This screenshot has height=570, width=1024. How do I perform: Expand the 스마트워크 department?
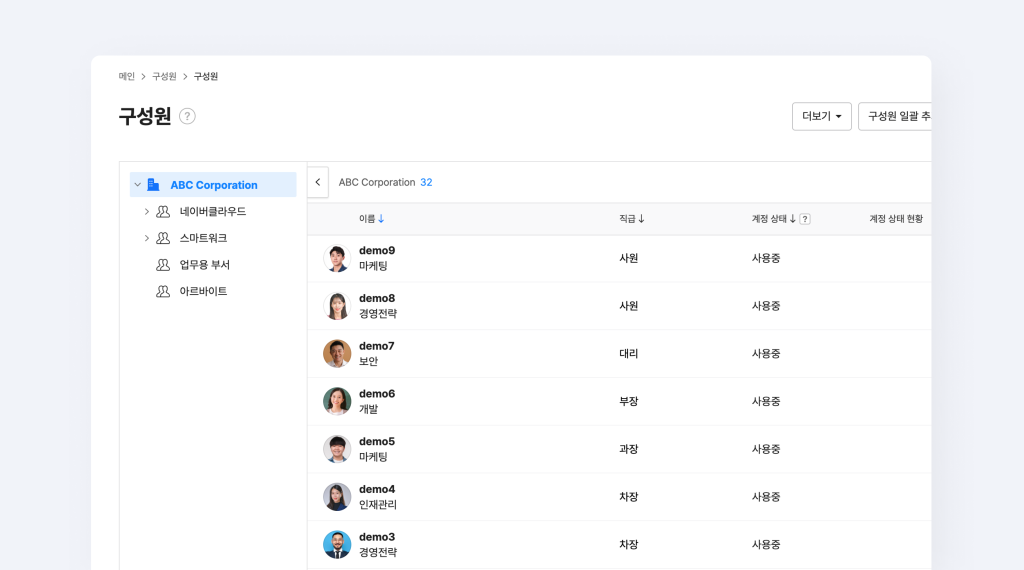[x=146, y=238]
